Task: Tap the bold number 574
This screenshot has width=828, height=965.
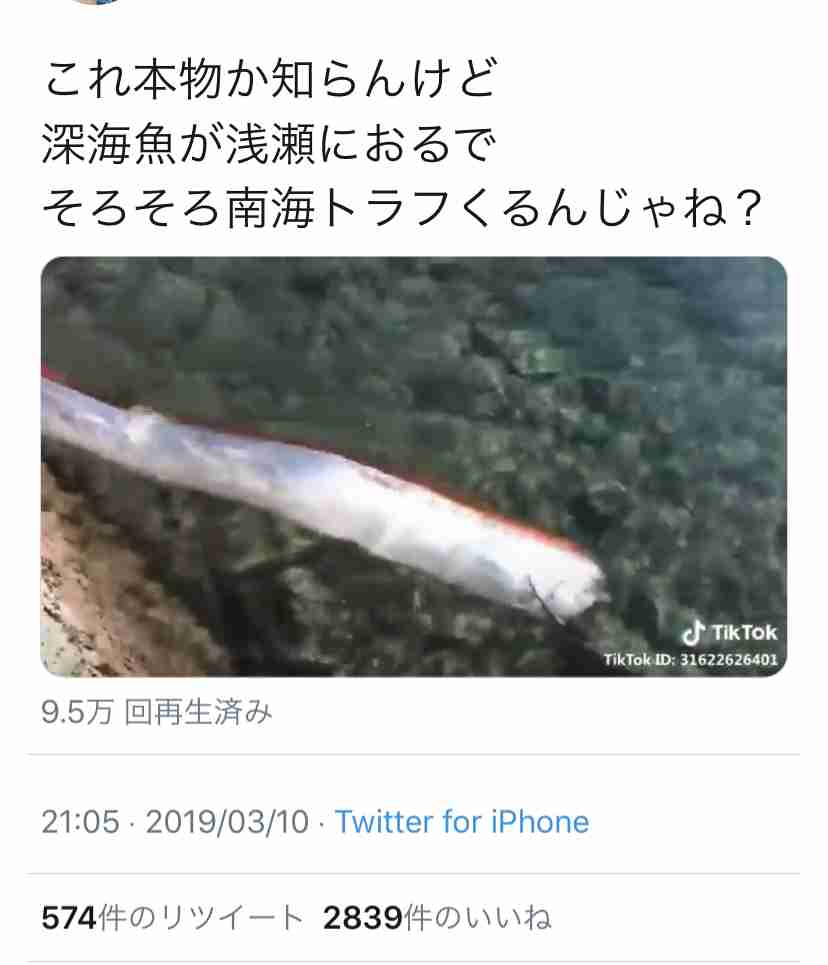Action: [69, 918]
